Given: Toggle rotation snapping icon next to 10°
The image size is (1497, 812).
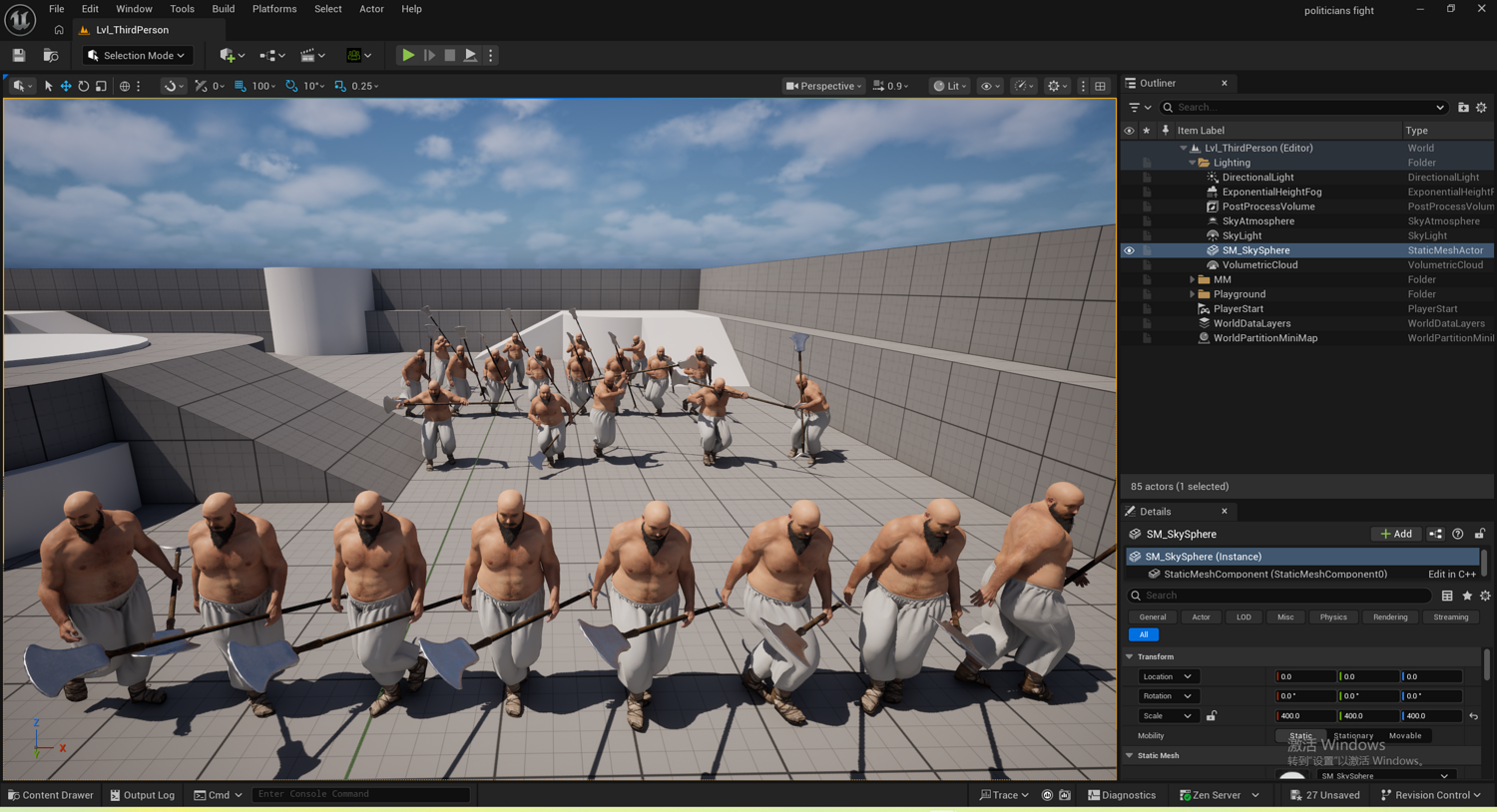Looking at the screenshot, I should coord(291,87).
